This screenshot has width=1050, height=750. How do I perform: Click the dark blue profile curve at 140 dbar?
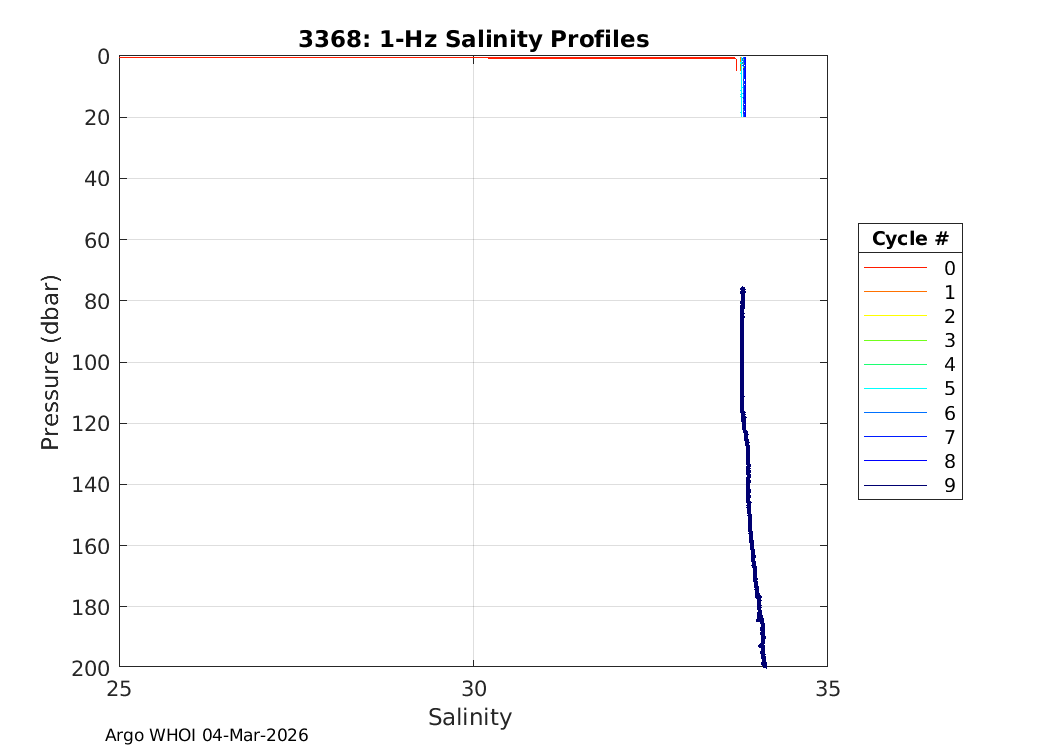point(747,484)
